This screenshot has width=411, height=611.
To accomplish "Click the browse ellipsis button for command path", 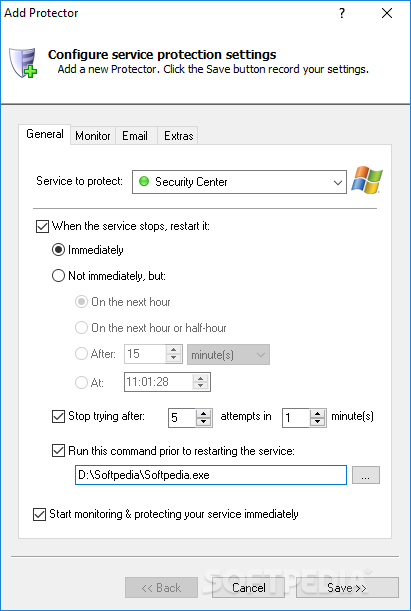I will click(x=365, y=475).
